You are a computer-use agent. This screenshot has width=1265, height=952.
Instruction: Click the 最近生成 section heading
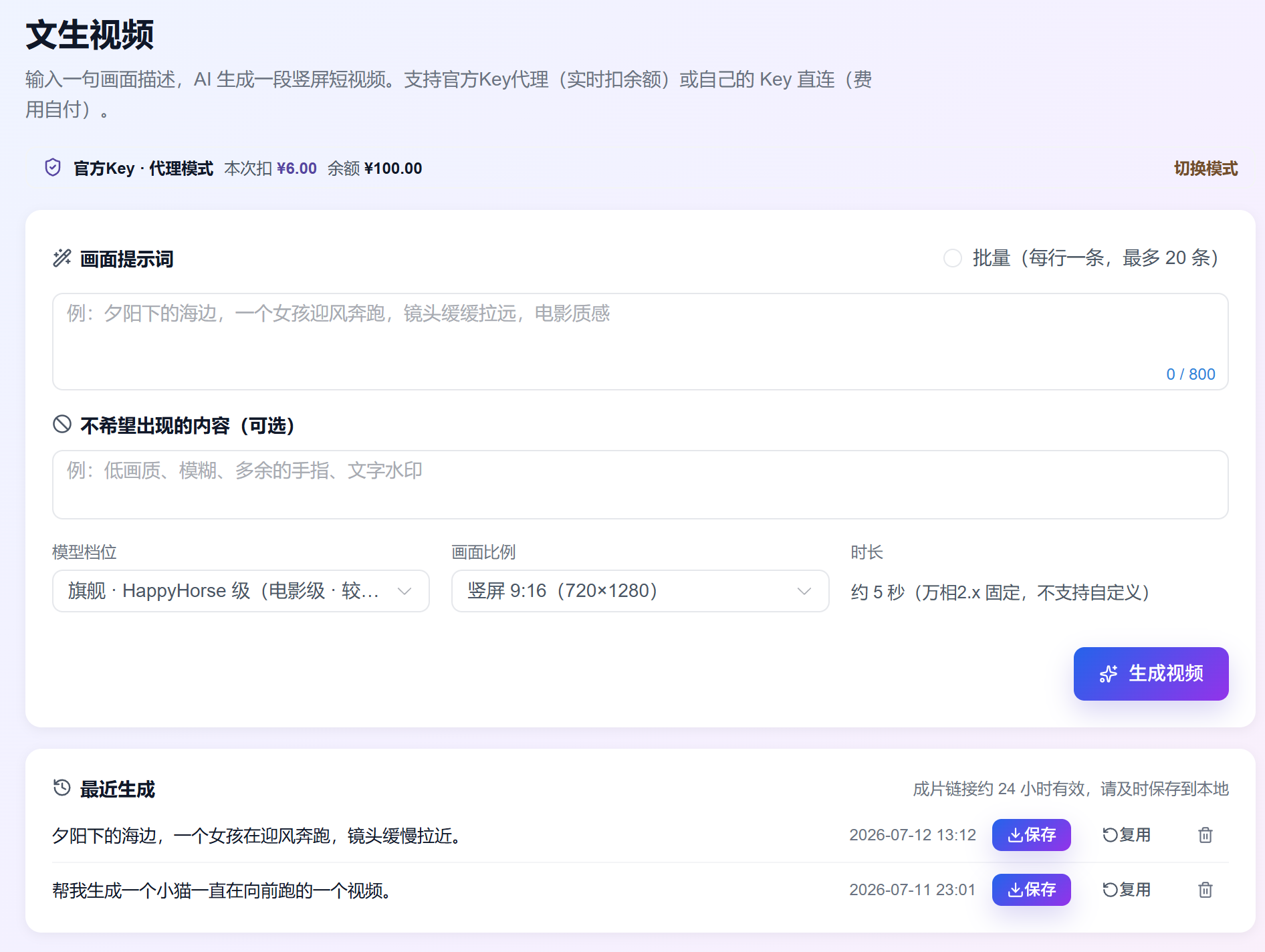click(118, 789)
